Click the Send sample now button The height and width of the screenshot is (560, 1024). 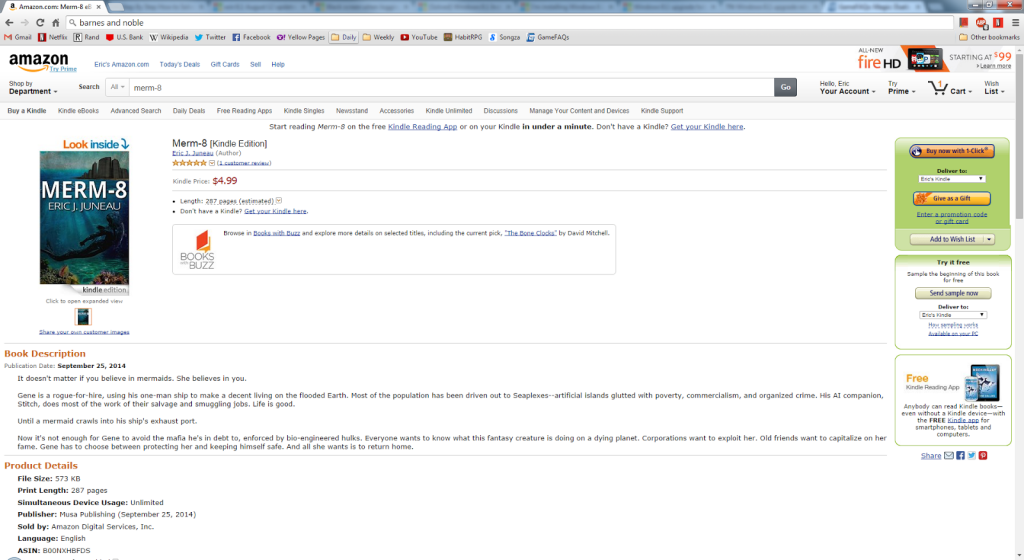pyautogui.click(x=953, y=294)
